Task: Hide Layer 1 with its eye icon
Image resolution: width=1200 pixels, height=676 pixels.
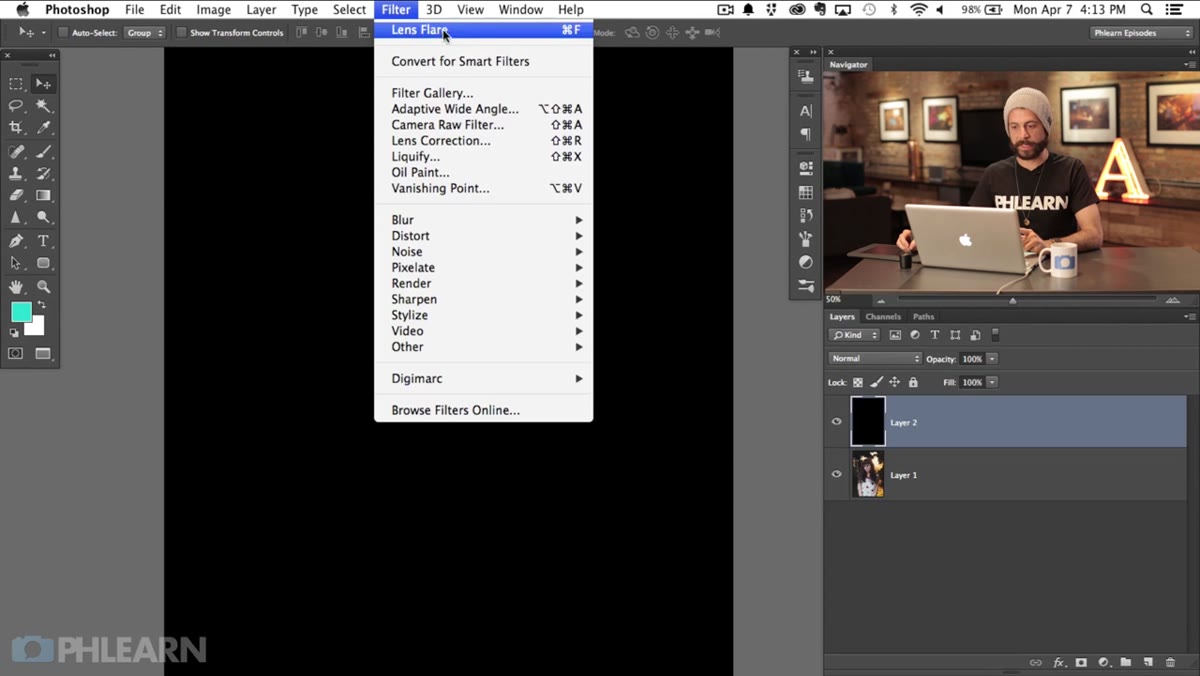Action: coord(837,474)
